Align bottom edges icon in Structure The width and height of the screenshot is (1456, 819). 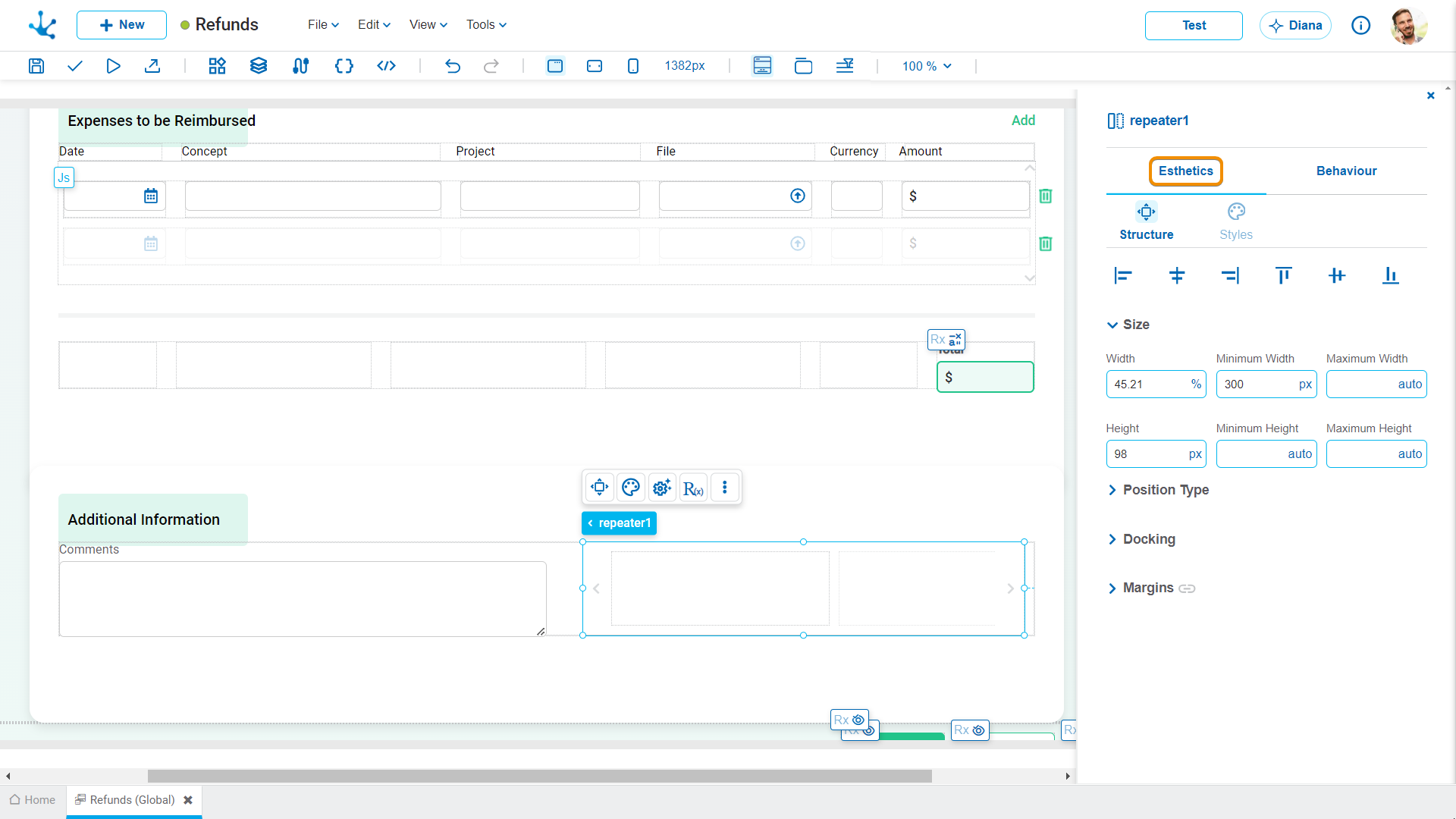(1391, 275)
